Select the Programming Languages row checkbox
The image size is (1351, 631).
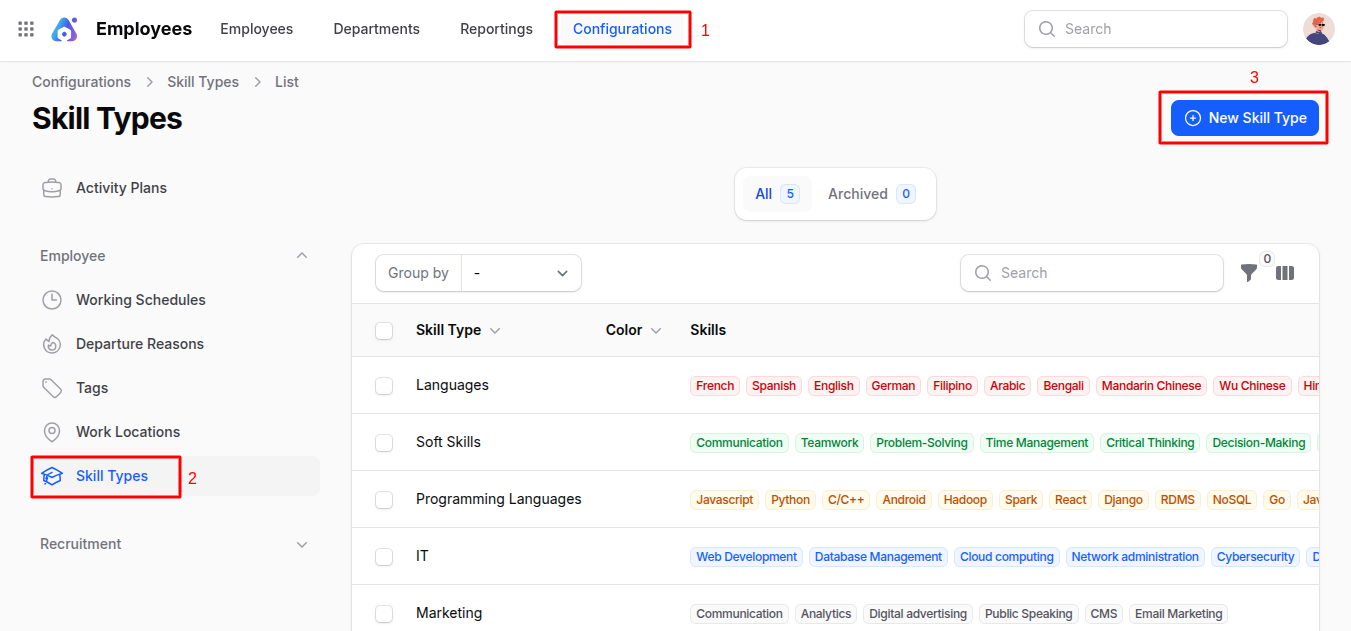pos(384,500)
